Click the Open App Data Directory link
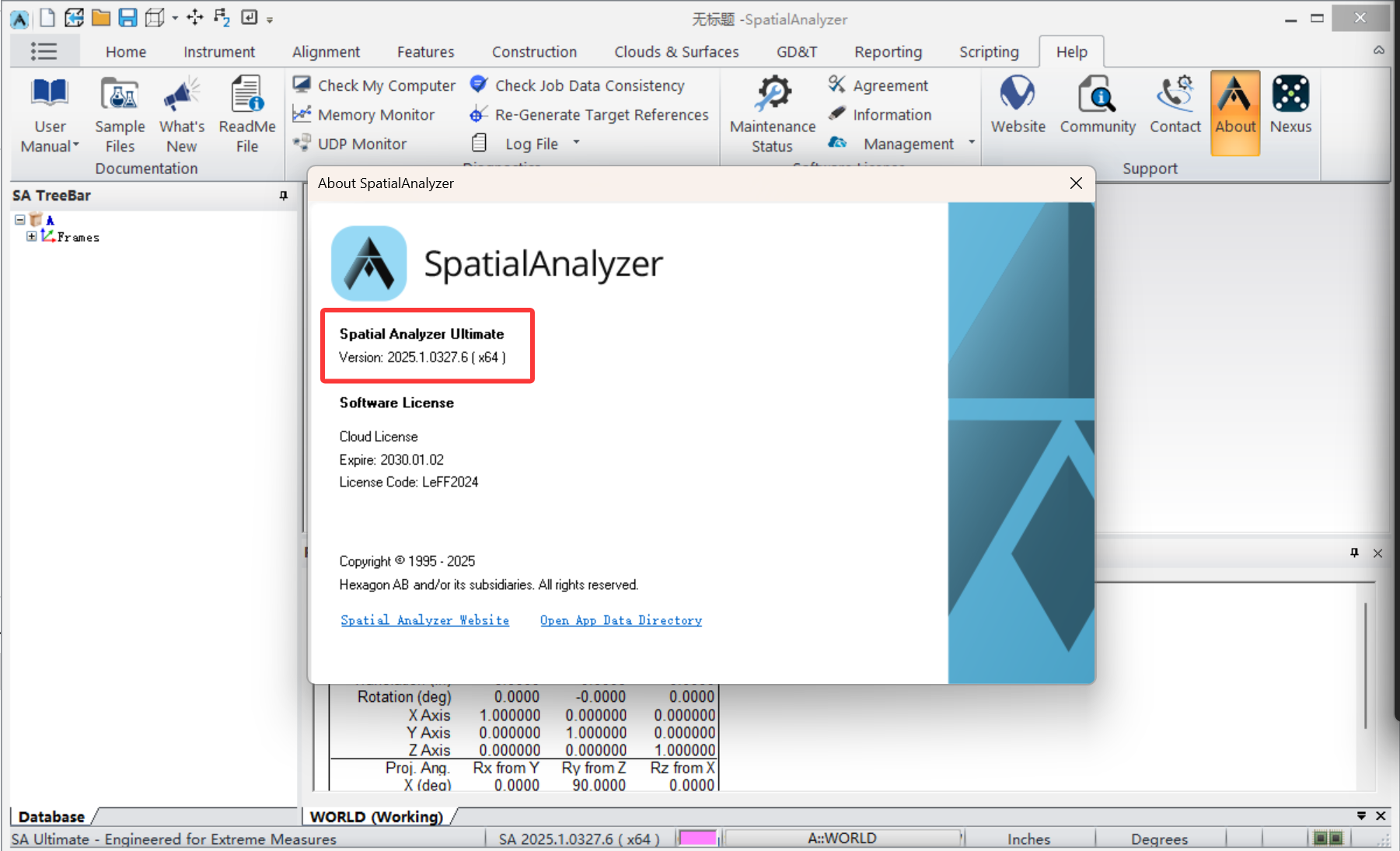Screen dimensions: 1400x851 pos(621,620)
